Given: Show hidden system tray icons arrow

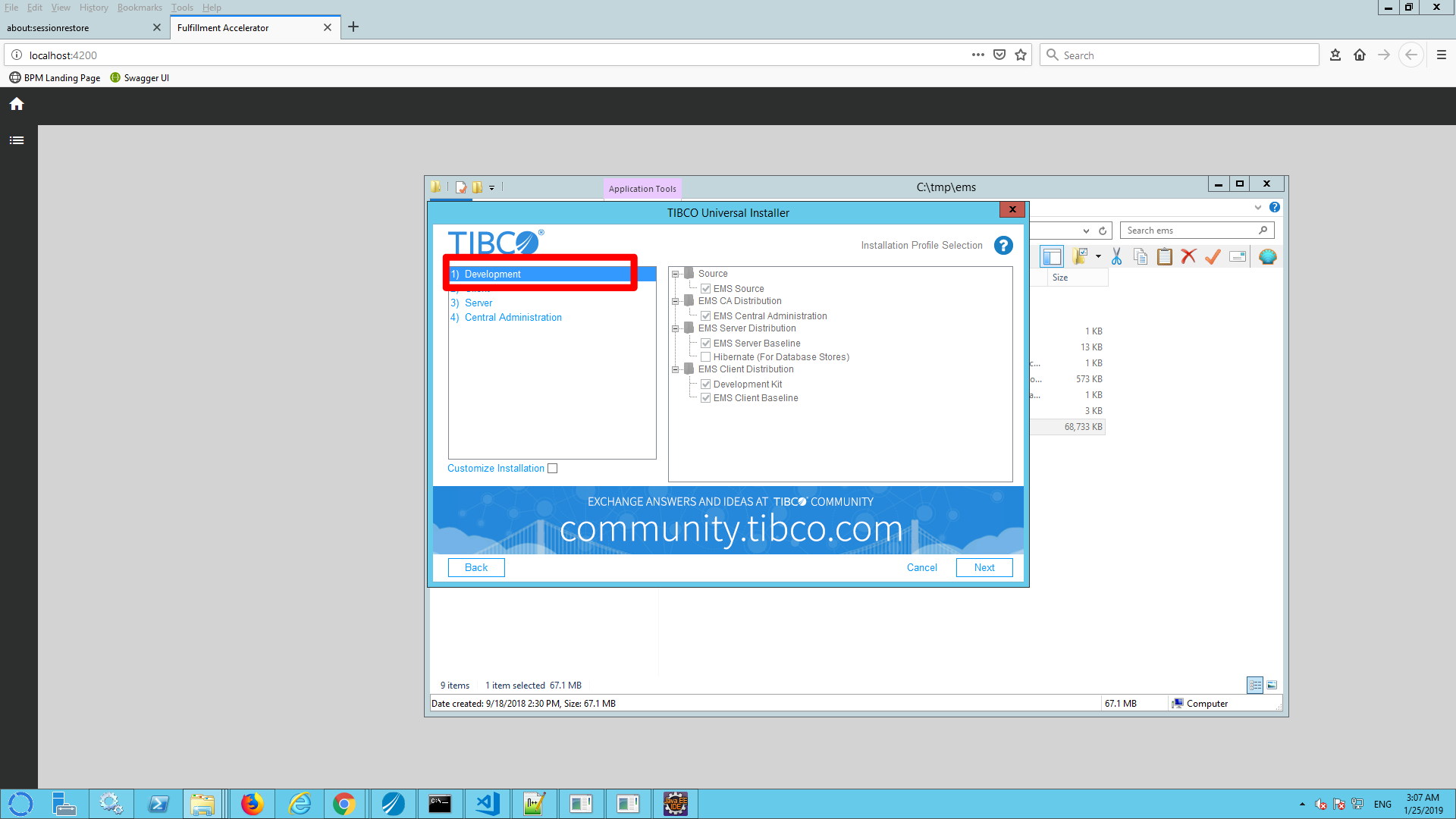Looking at the screenshot, I should coord(1302,804).
